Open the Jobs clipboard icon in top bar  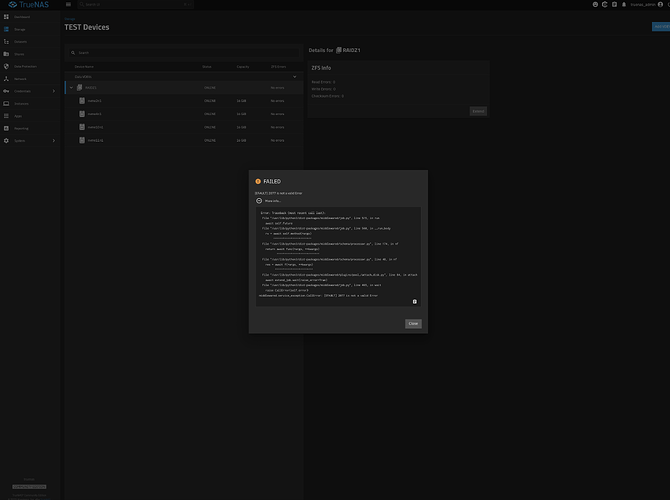(614, 4)
